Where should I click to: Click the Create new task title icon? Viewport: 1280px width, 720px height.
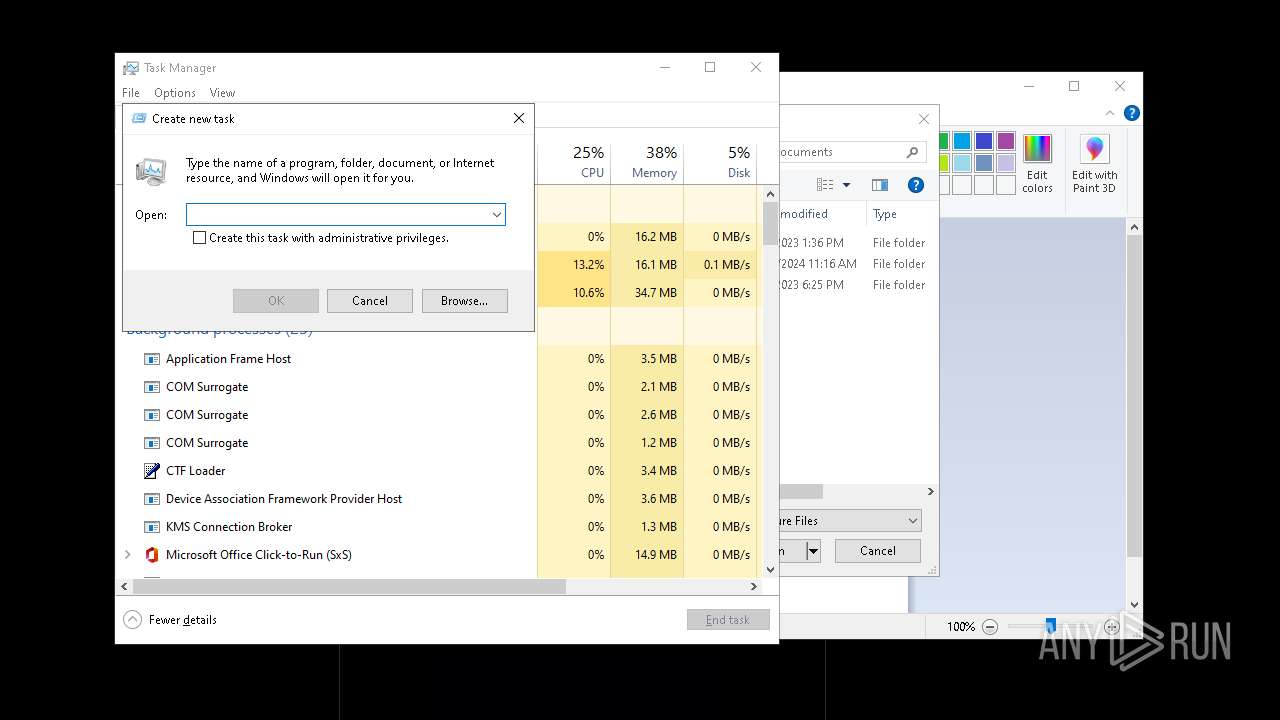click(139, 118)
